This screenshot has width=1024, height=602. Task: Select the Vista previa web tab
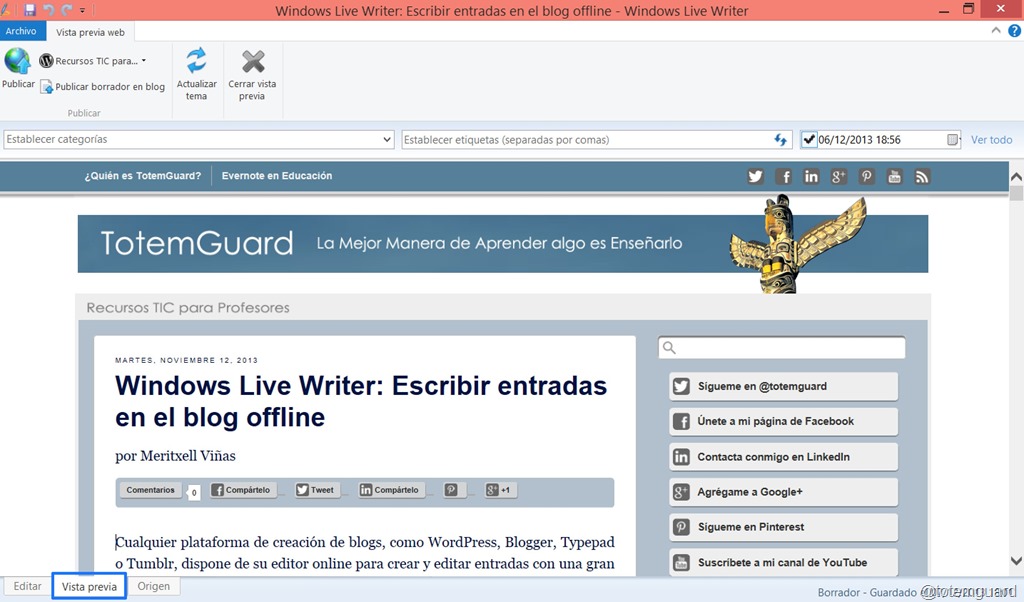tap(90, 32)
